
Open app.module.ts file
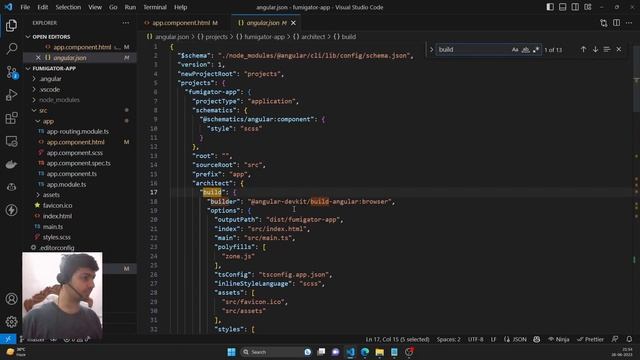tap(66, 184)
